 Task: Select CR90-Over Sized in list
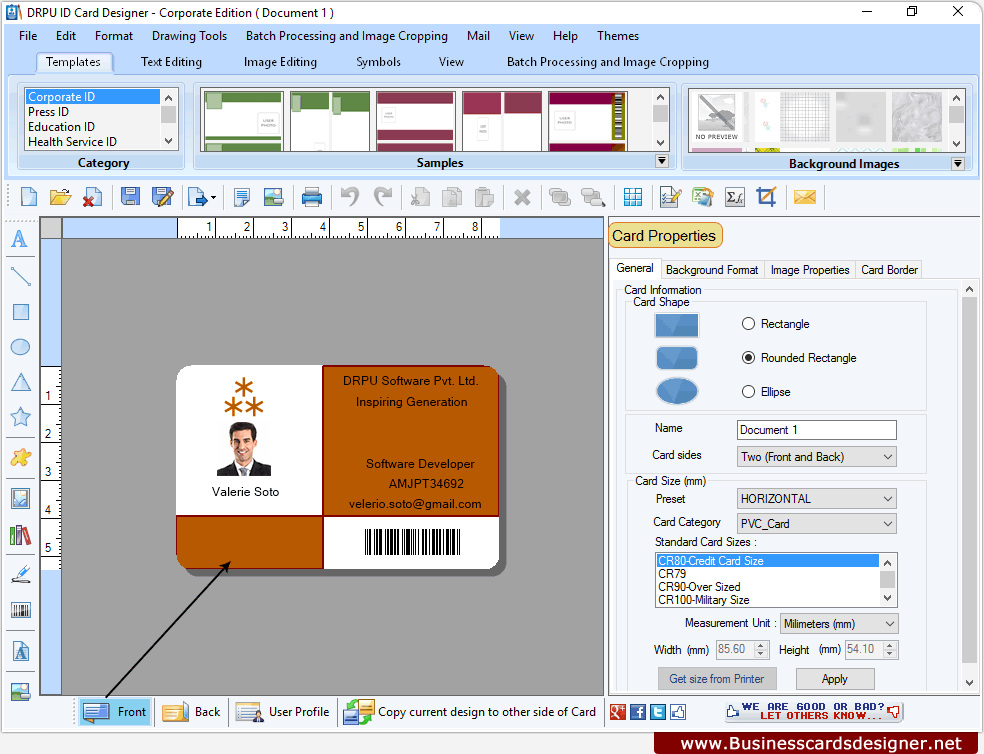pyautogui.click(x=767, y=587)
